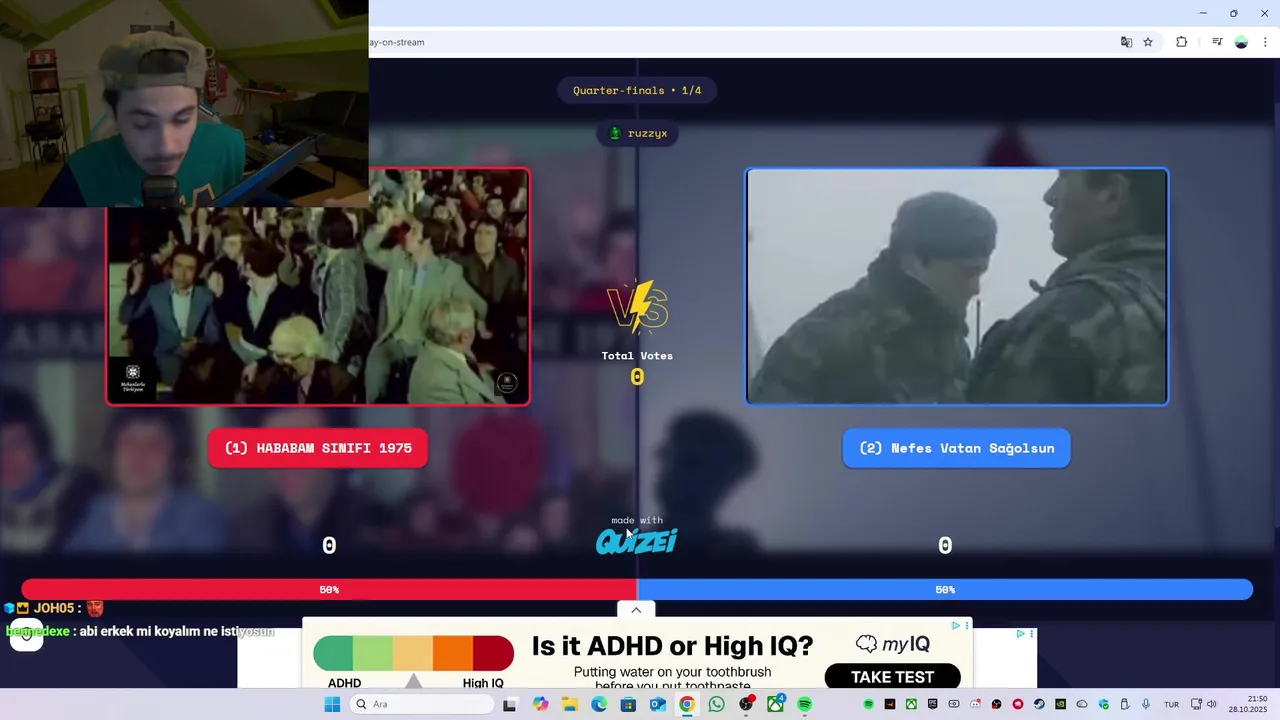Open Xbox app from the taskbar
Screen dimensions: 1280x720
776,704
